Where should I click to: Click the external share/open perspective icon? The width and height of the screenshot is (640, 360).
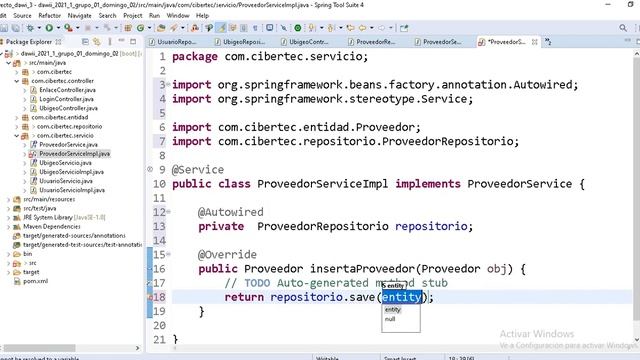404,28
